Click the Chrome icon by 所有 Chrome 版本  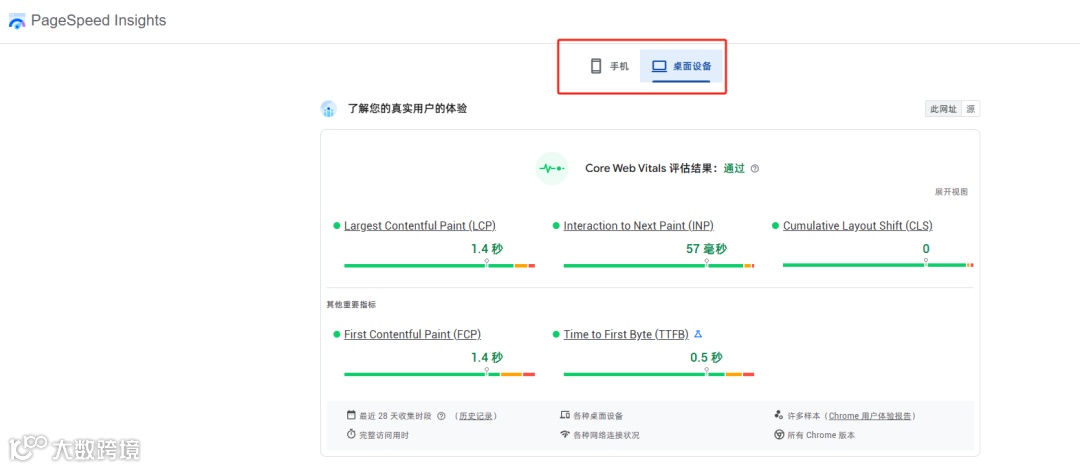click(x=779, y=435)
